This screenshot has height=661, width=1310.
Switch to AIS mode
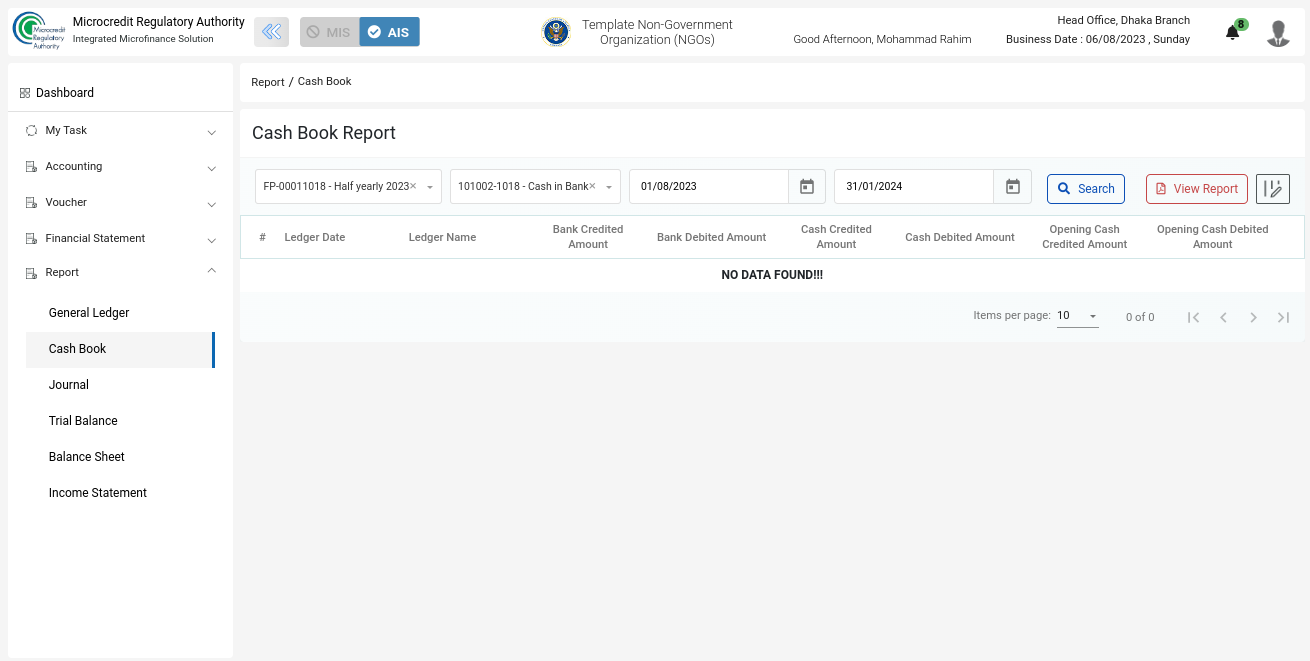pos(389,32)
